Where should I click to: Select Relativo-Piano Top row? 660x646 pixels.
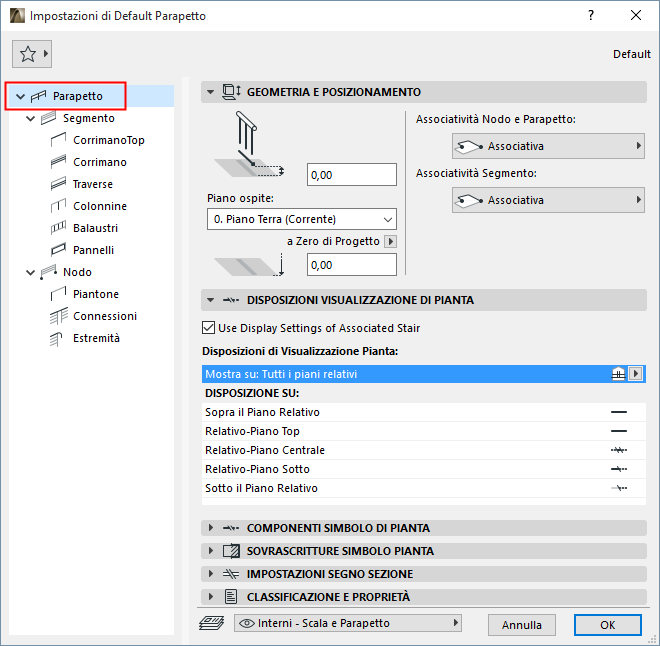(x=423, y=431)
